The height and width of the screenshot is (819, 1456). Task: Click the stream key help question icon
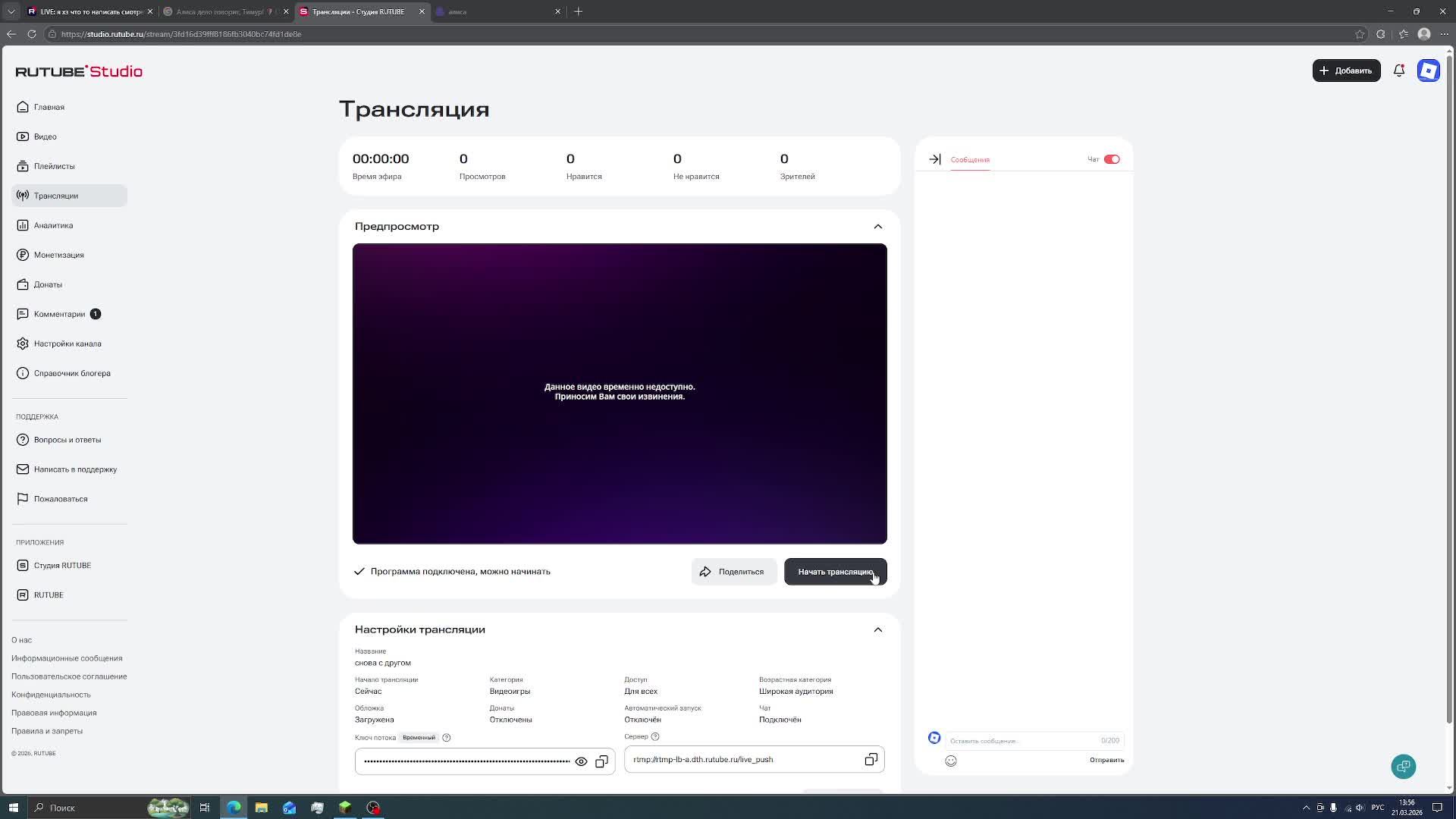(x=447, y=738)
